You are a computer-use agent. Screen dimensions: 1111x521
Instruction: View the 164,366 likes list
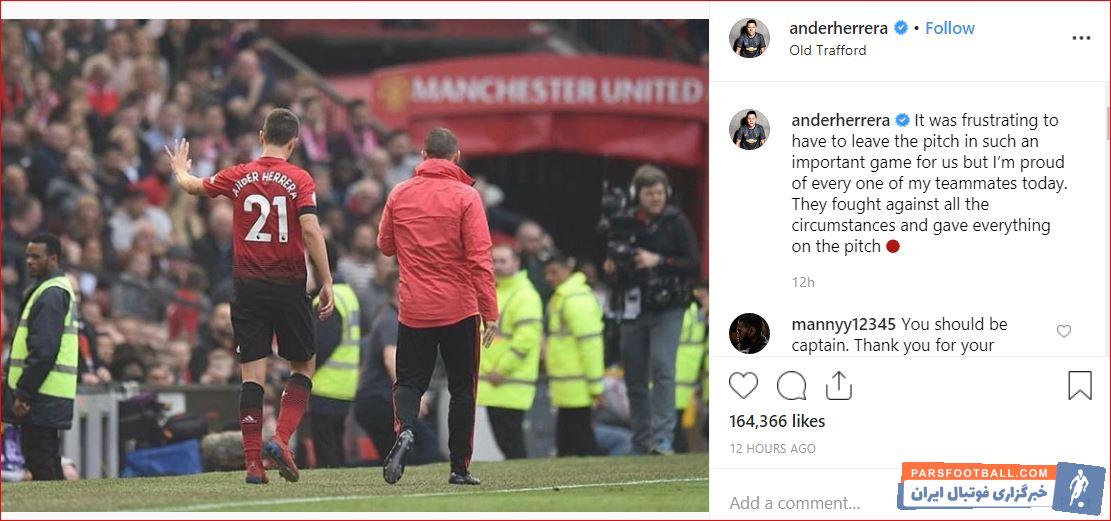777,421
